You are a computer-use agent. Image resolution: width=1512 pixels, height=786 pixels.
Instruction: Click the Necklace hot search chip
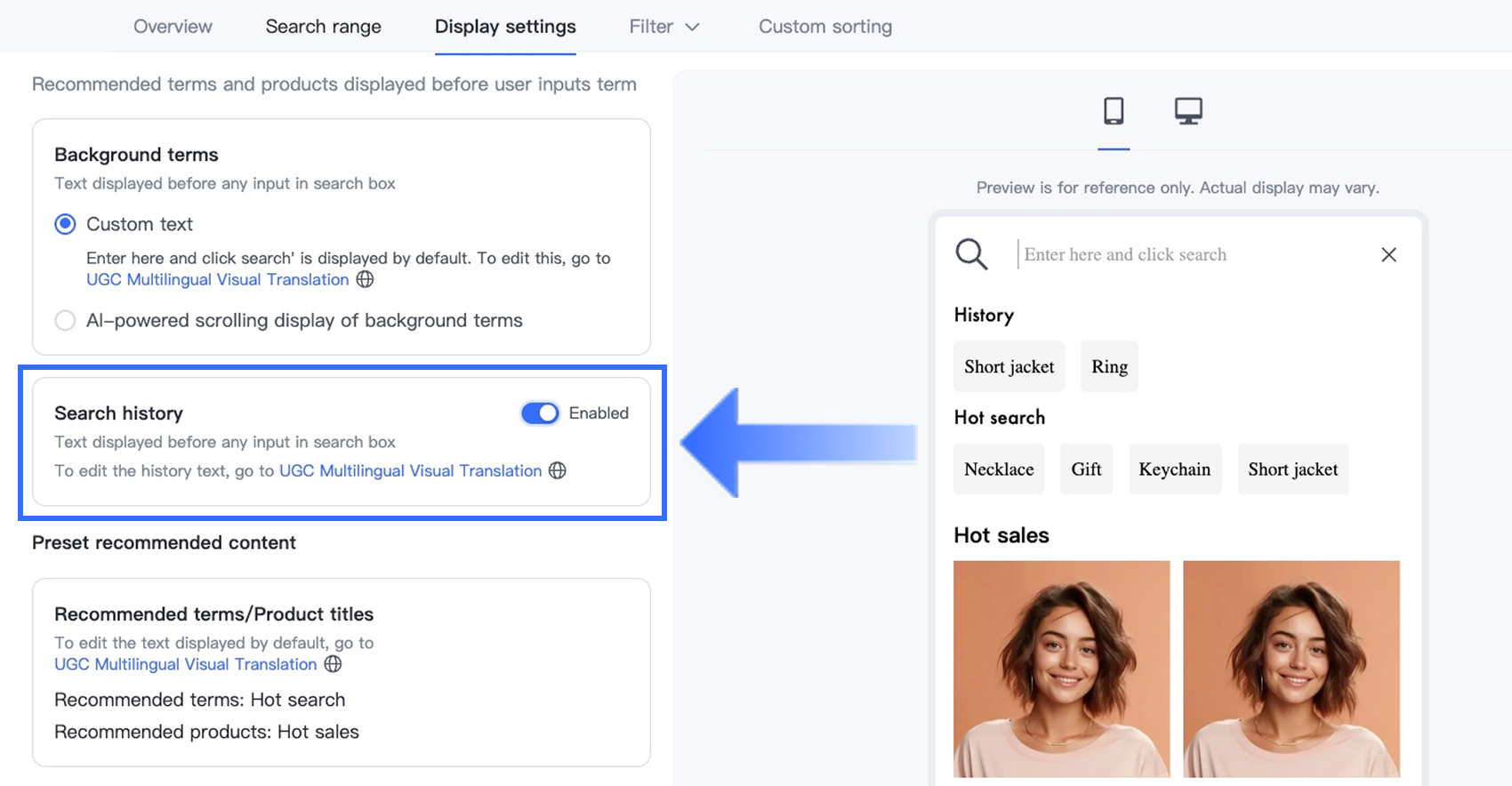click(x=999, y=469)
